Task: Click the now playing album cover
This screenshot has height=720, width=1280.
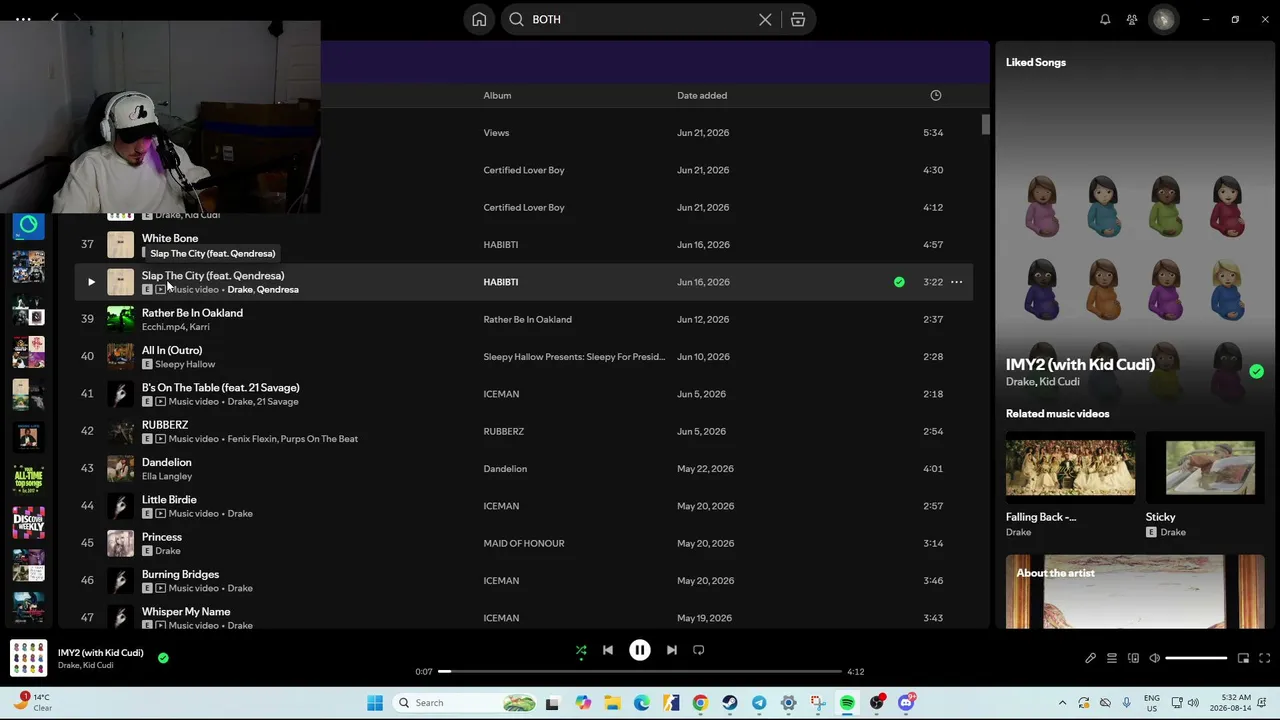Action: click(28, 658)
